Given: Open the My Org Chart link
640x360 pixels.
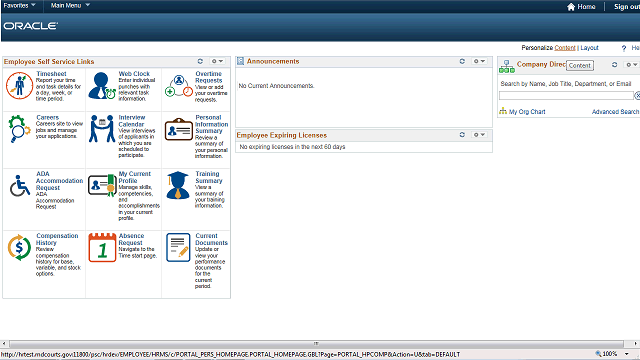Looking at the screenshot, I should tap(527, 111).
